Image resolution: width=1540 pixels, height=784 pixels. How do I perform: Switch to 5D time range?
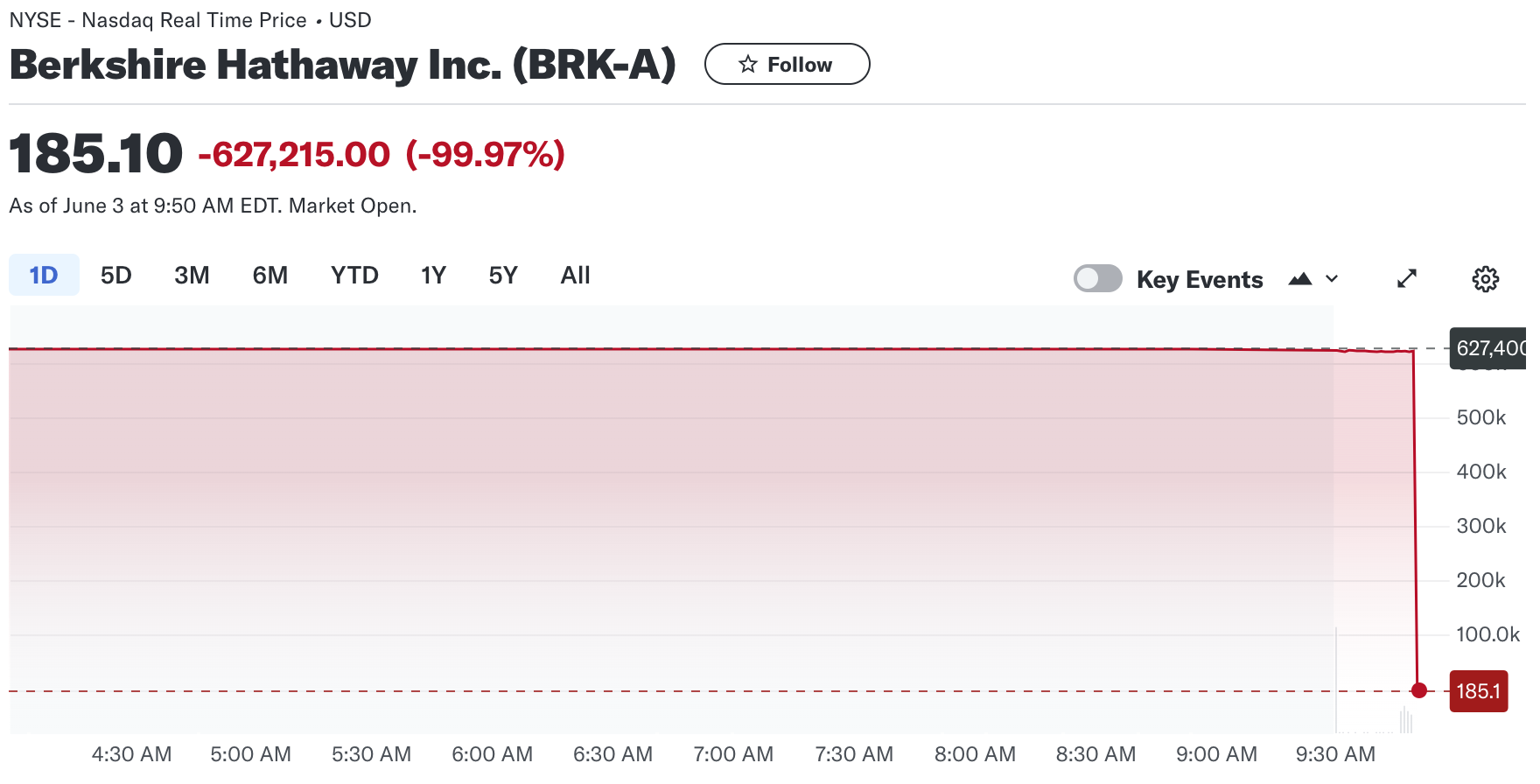point(115,275)
